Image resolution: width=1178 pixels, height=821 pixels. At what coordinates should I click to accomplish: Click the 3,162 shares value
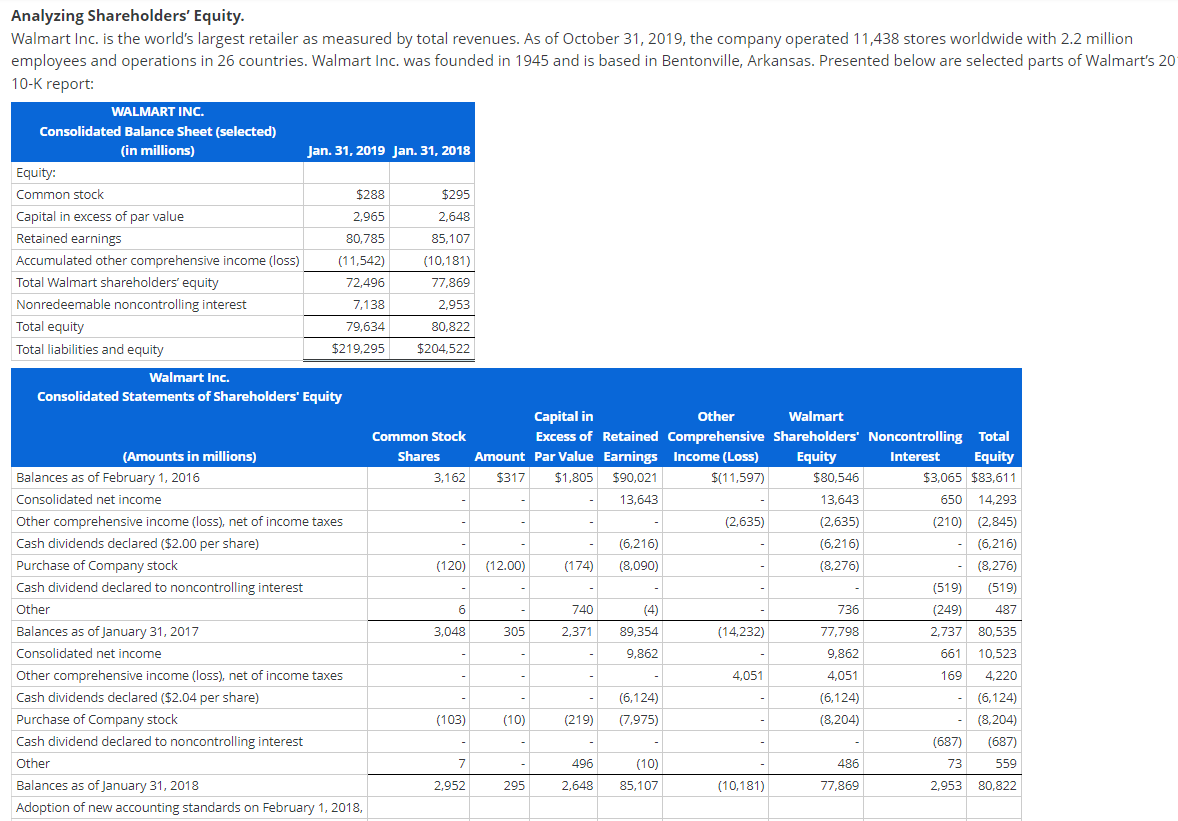[x=449, y=478]
